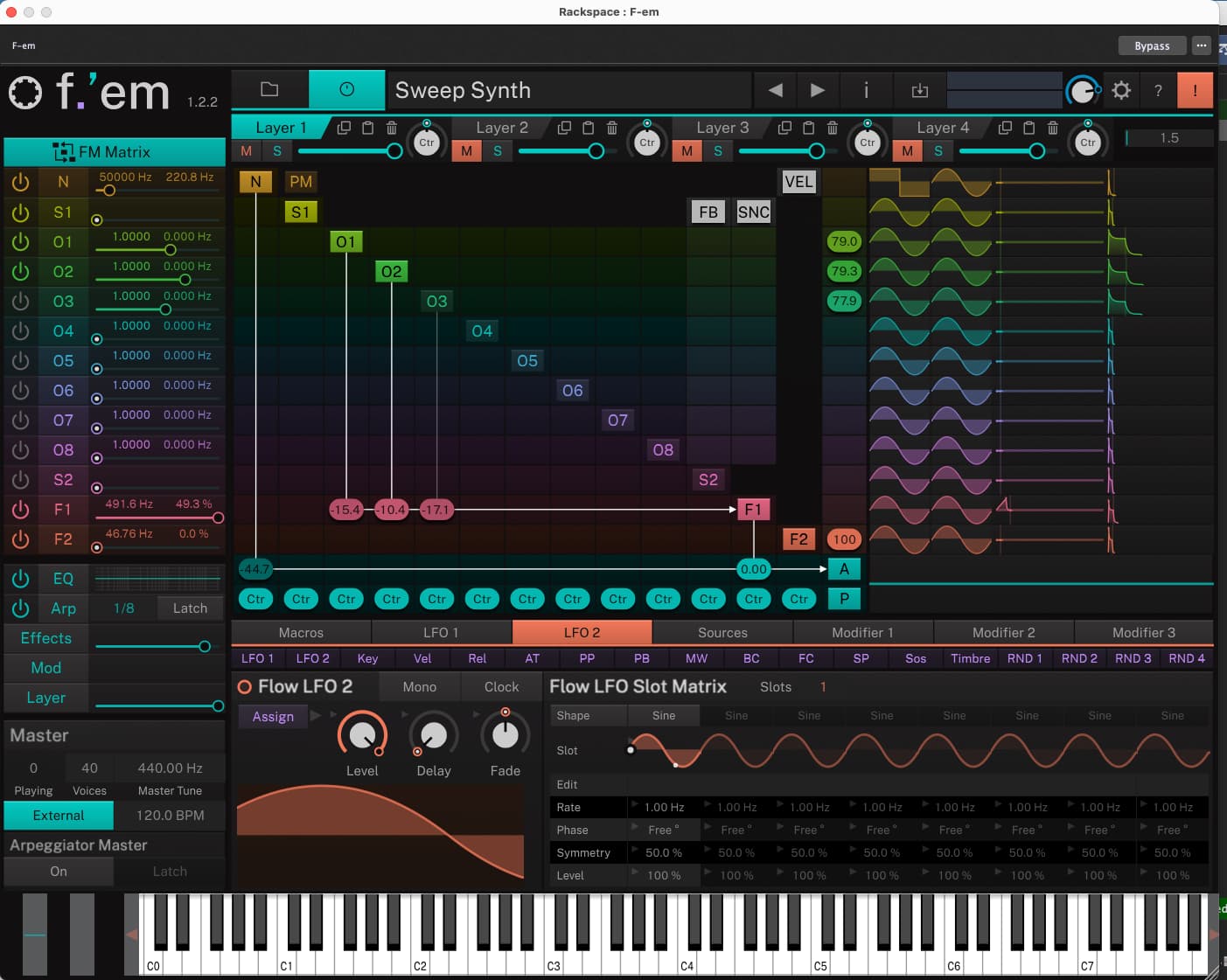Click the Assign button
This screenshot has width=1227, height=980.
click(273, 716)
